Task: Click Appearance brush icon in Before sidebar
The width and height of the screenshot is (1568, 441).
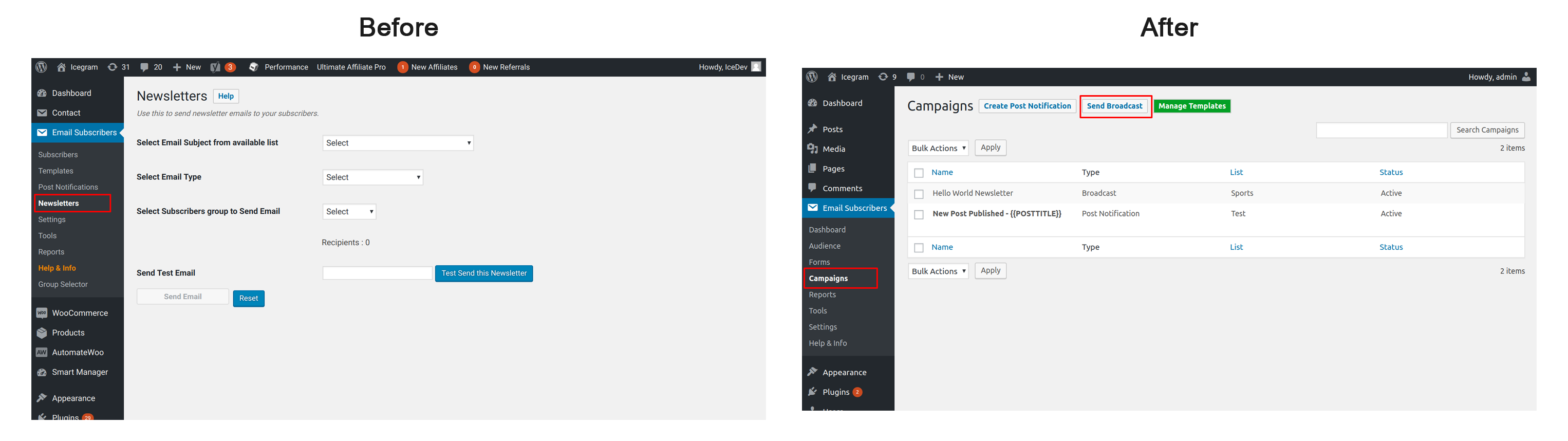Action: pyautogui.click(x=42, y=398)
